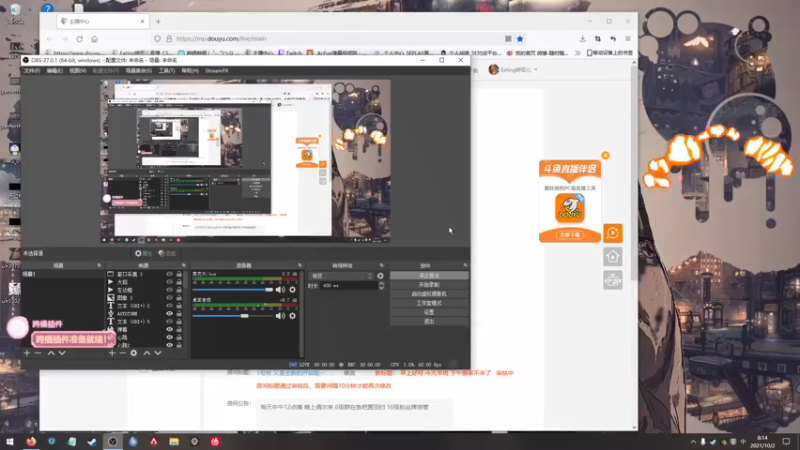The height and width of the screenshot is (450, 800).
Task: Click first mixer channel volume slider handle
Action: [269, 290]
